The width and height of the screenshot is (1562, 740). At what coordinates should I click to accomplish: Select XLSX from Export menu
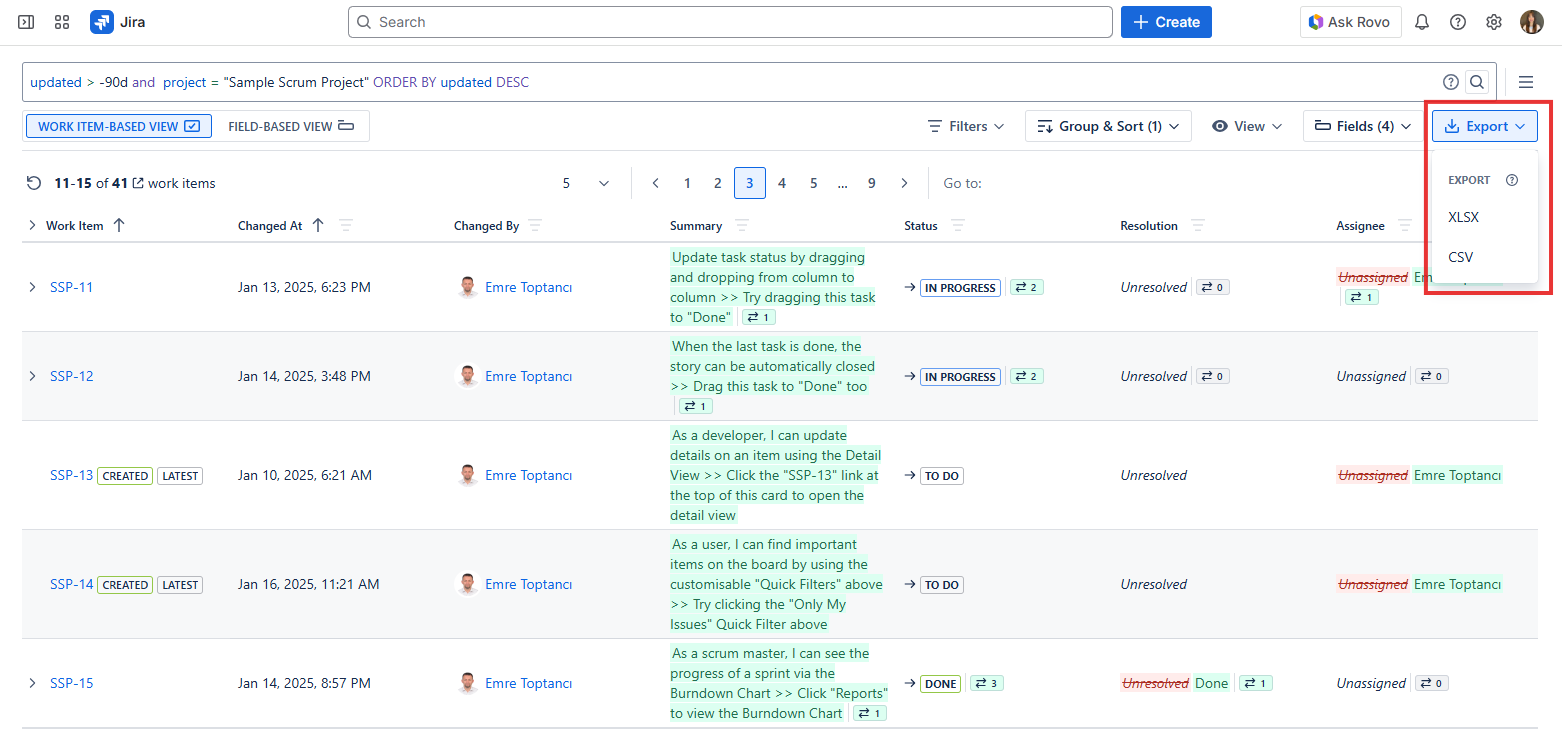1463,217
